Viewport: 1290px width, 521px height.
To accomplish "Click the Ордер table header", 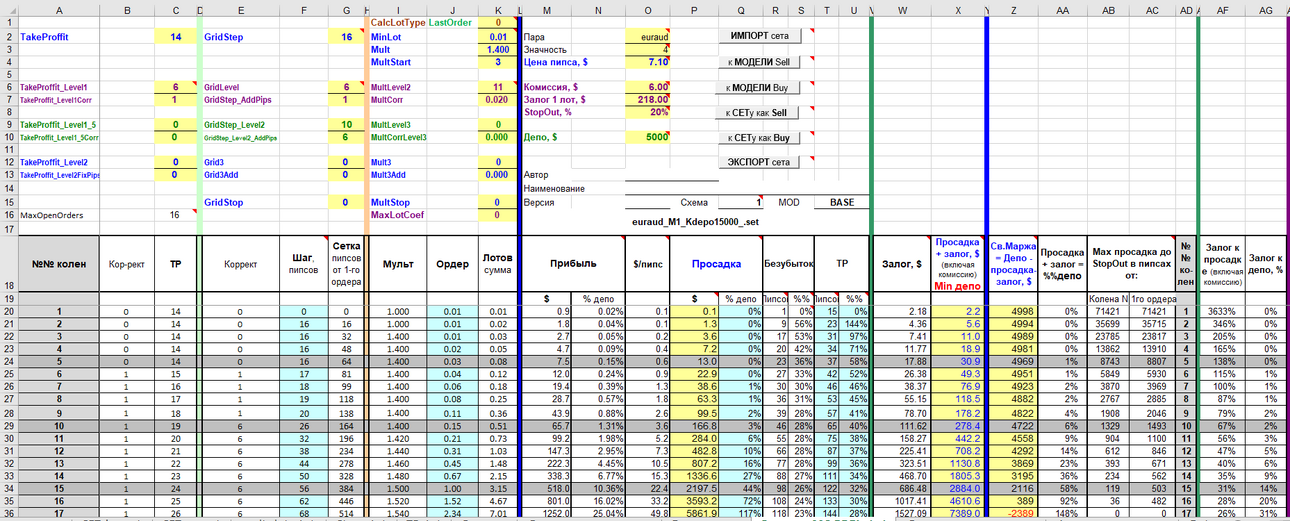I will pos(452,264).
